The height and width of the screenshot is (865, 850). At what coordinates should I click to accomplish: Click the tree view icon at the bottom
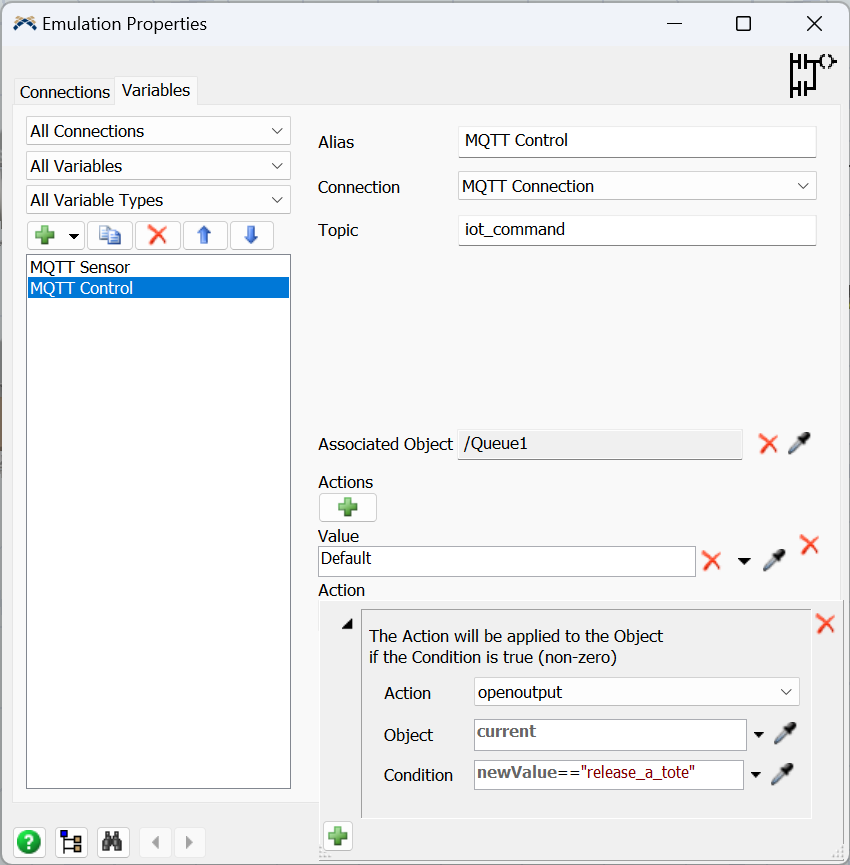click(71, 841)
